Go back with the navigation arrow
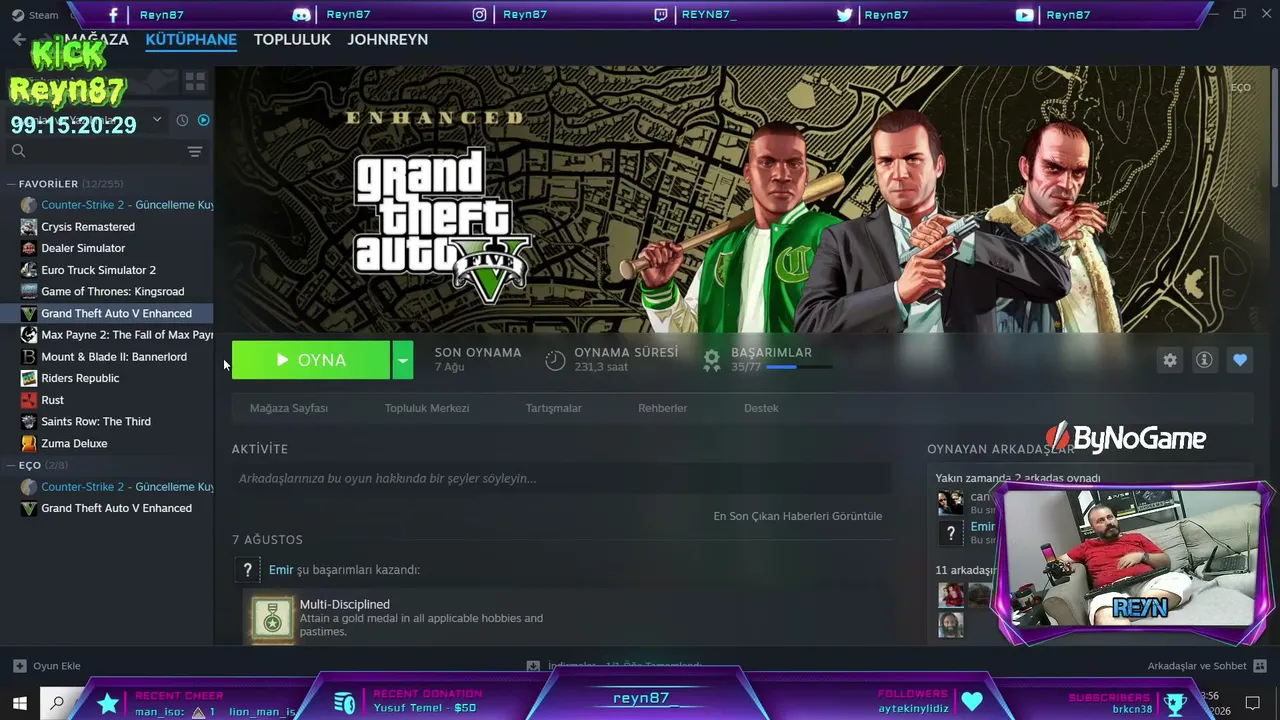 click(x=19, y=39)
